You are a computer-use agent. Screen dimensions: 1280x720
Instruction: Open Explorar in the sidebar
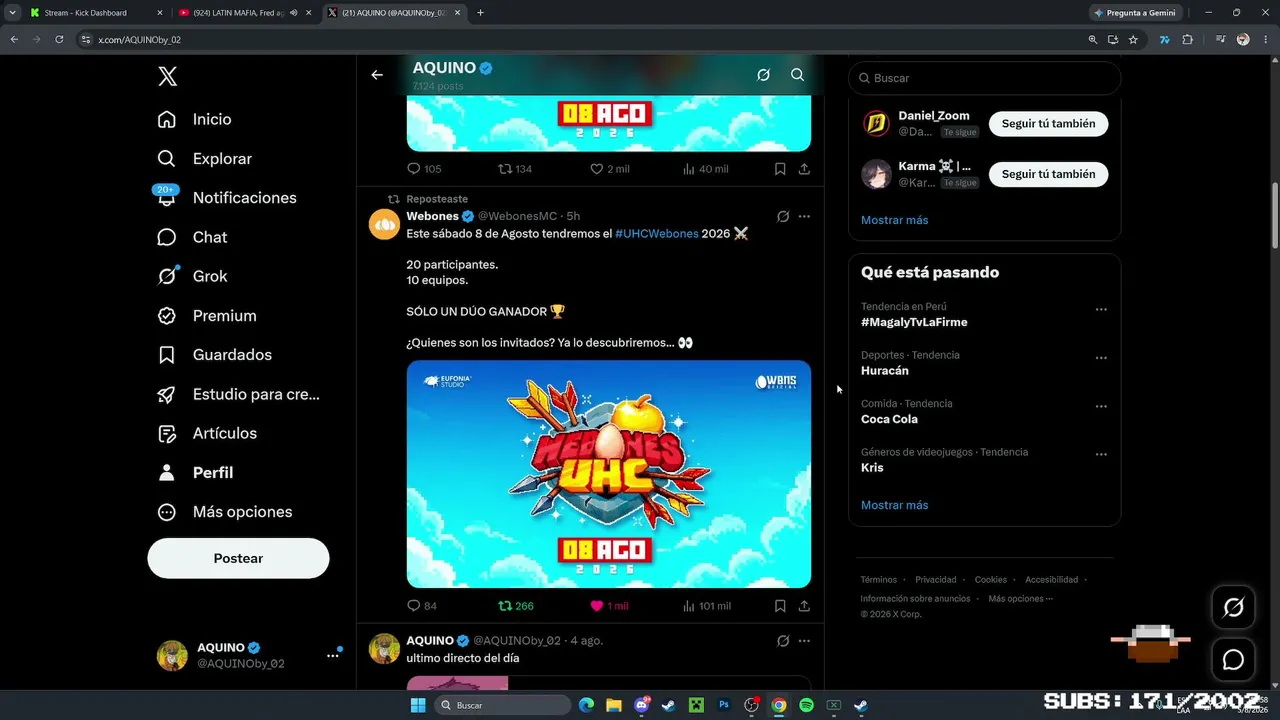tap(204, 159)
